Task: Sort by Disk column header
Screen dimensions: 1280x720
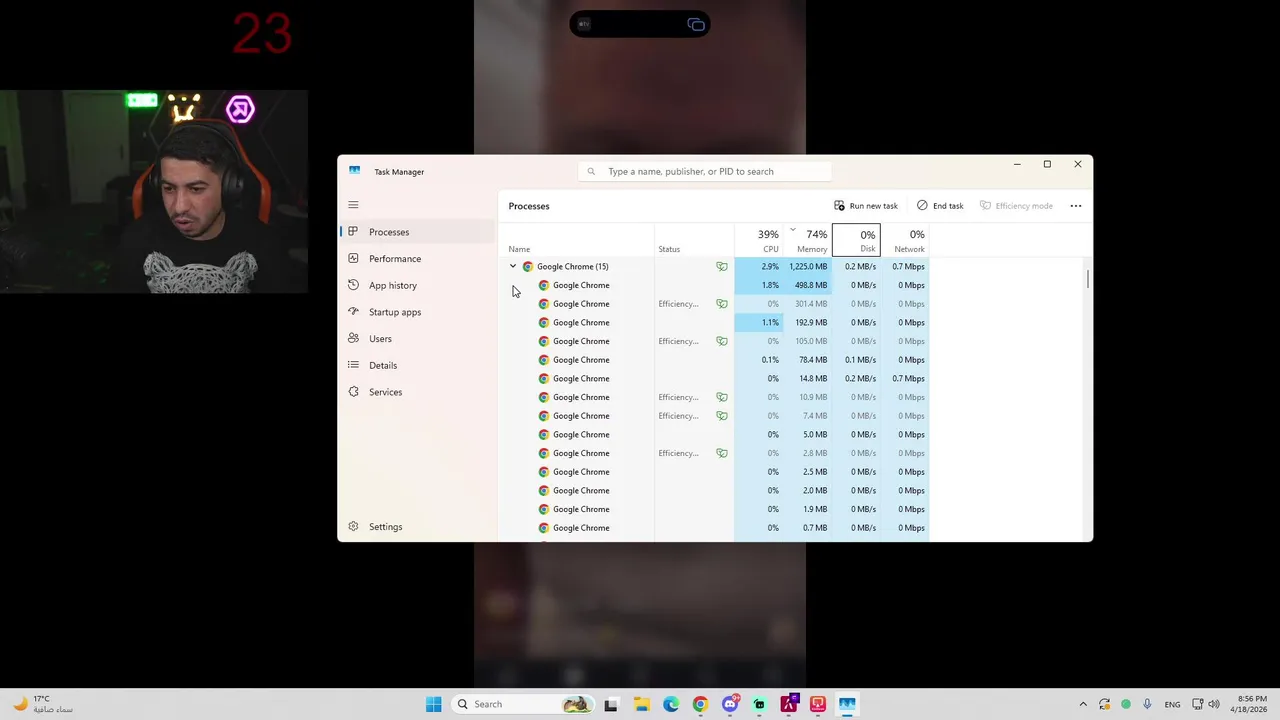Action: (x=856, y=240)
